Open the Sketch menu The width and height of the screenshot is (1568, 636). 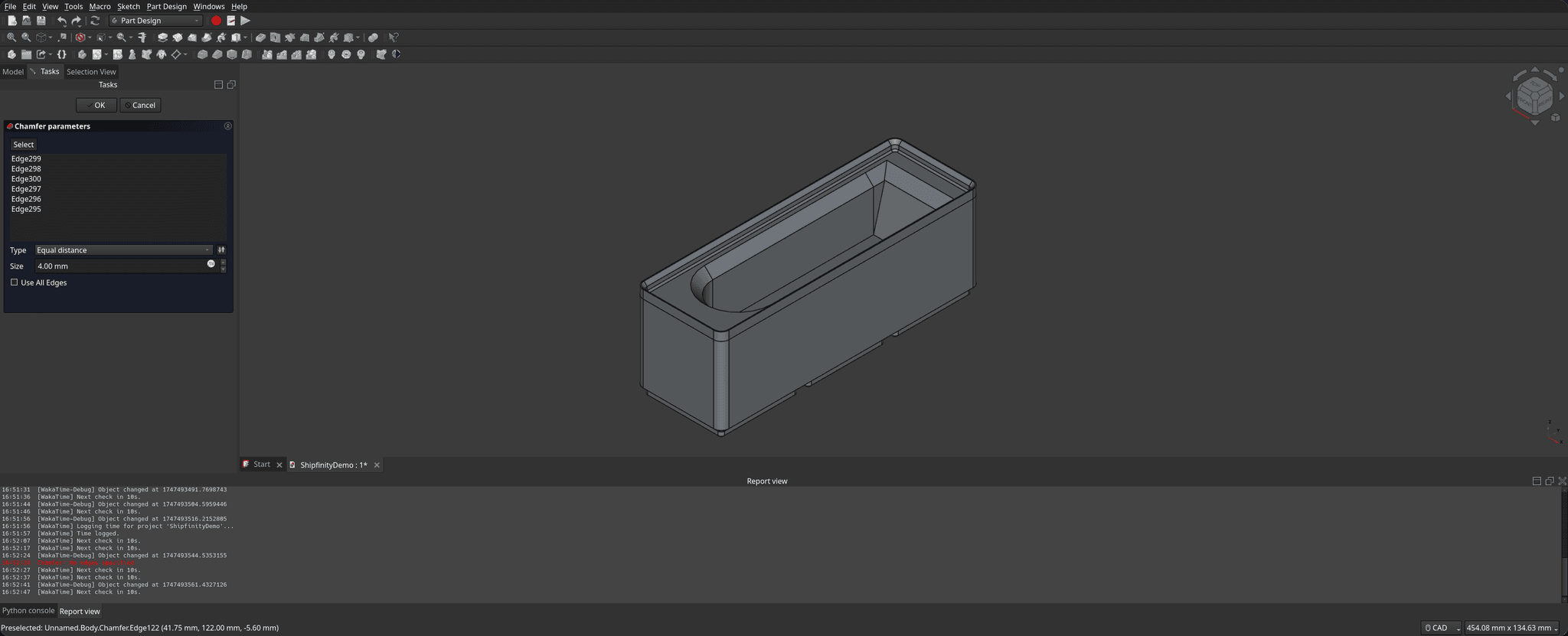(128, 6)
